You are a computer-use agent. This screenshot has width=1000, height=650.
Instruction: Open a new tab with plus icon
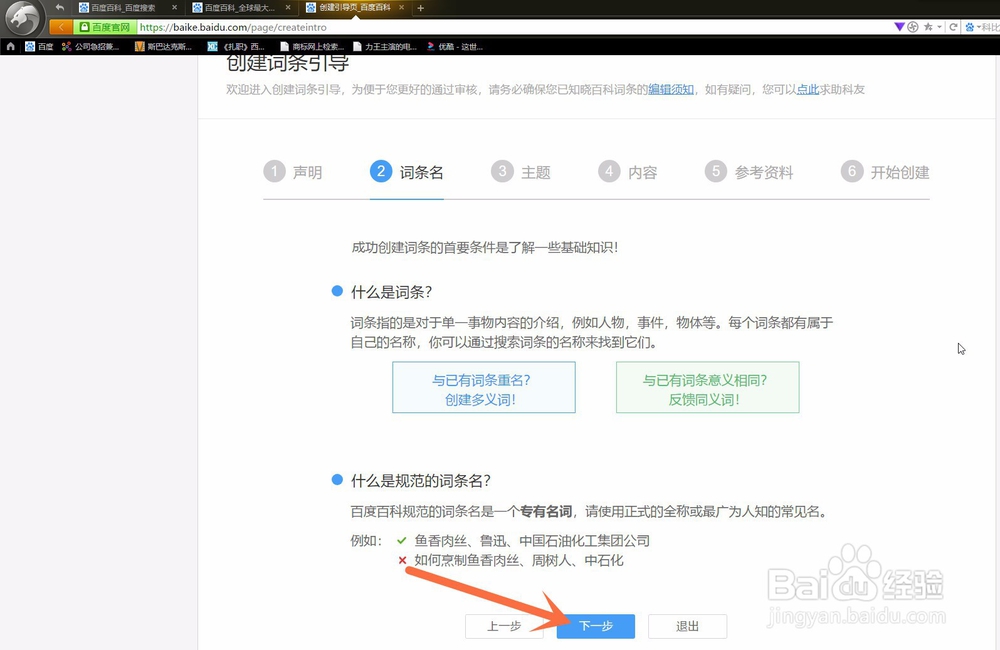[420, 8]
